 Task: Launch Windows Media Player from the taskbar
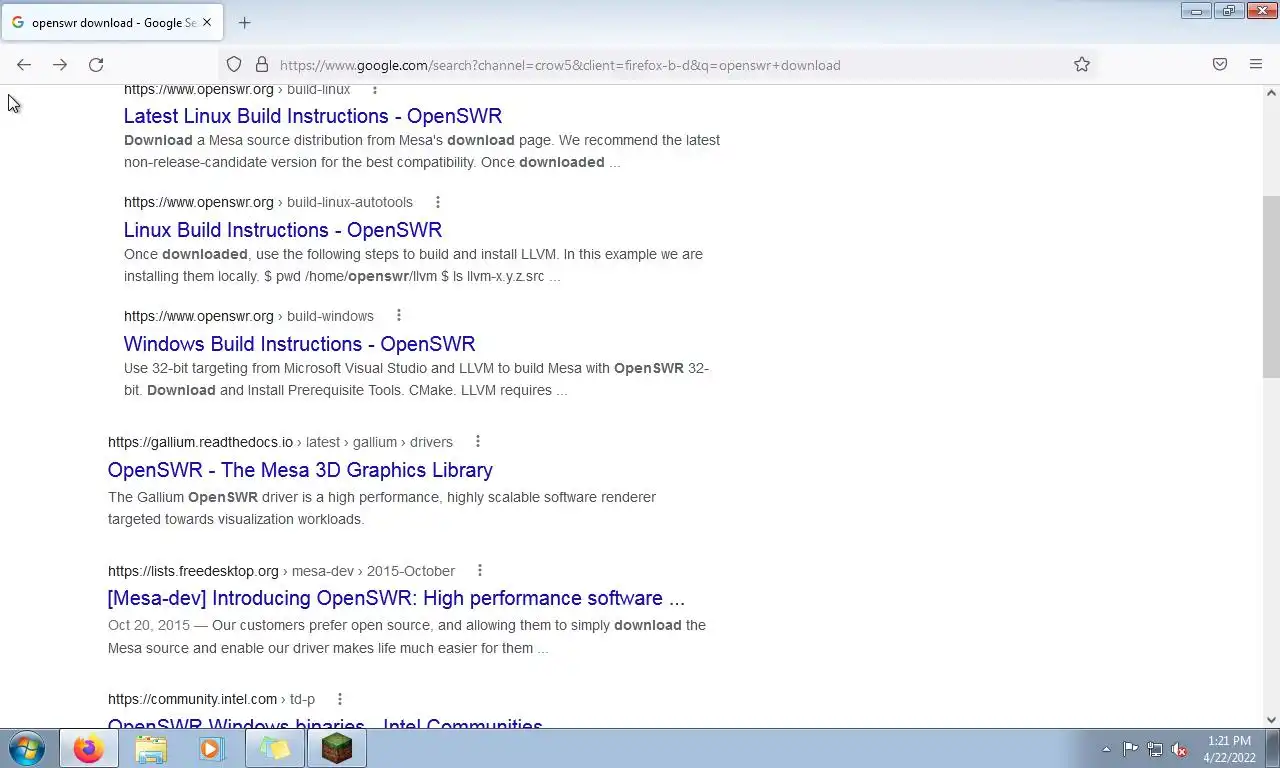pos(212,748)
